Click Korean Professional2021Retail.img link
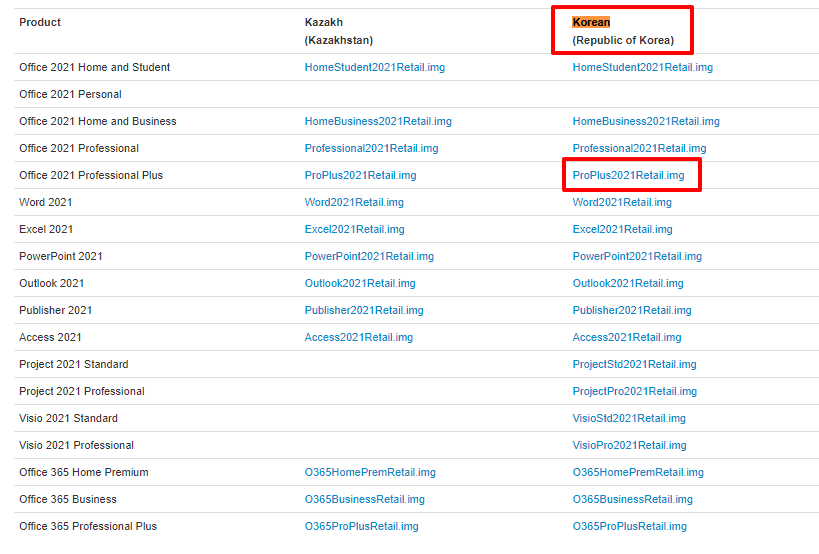The height and width of the screenshot is (554, 819). click(x=639, y=148)
